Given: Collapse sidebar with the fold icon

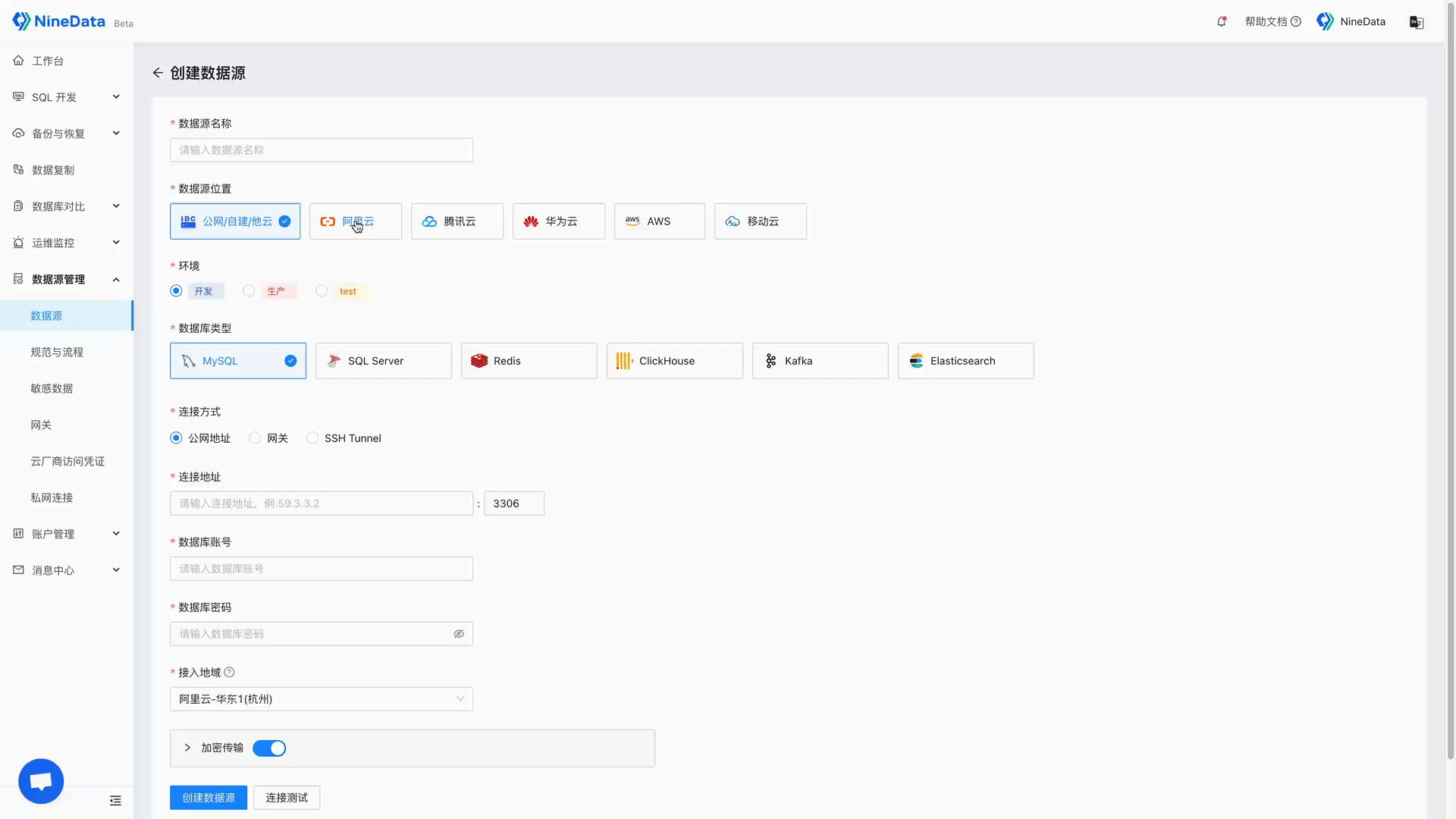Looking at the screenshot, I should tap(115, 801).
